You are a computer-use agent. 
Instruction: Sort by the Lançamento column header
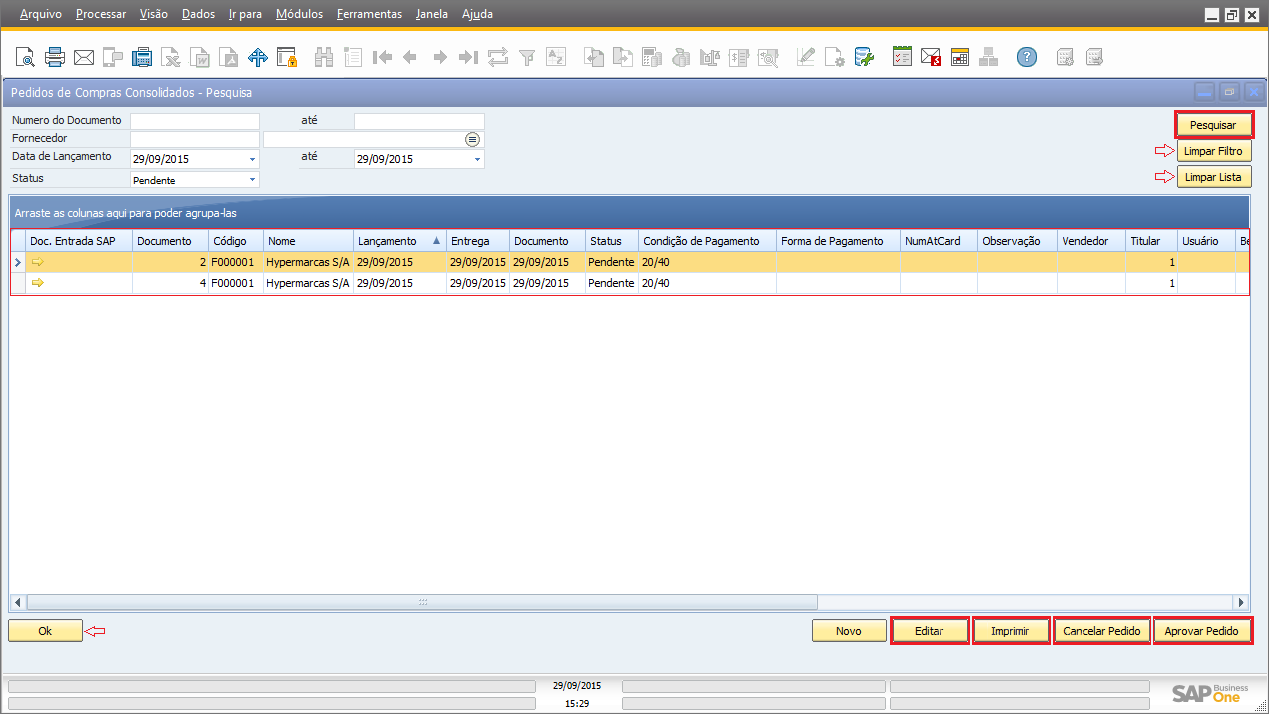400,241
